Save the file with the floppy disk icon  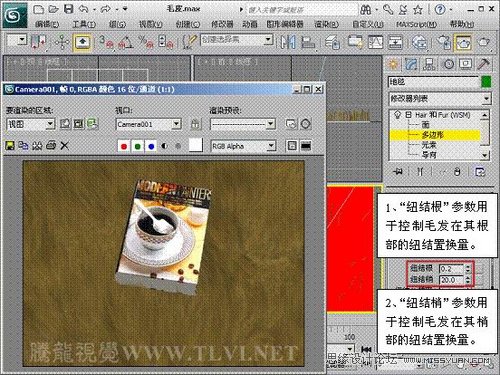pos(69,9)
